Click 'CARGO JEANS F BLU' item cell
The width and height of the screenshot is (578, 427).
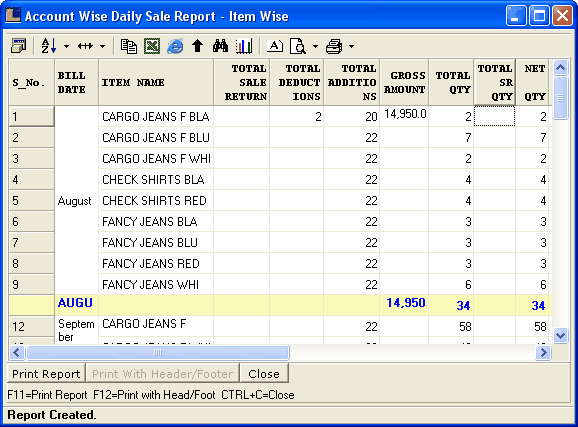pos(156,138)
